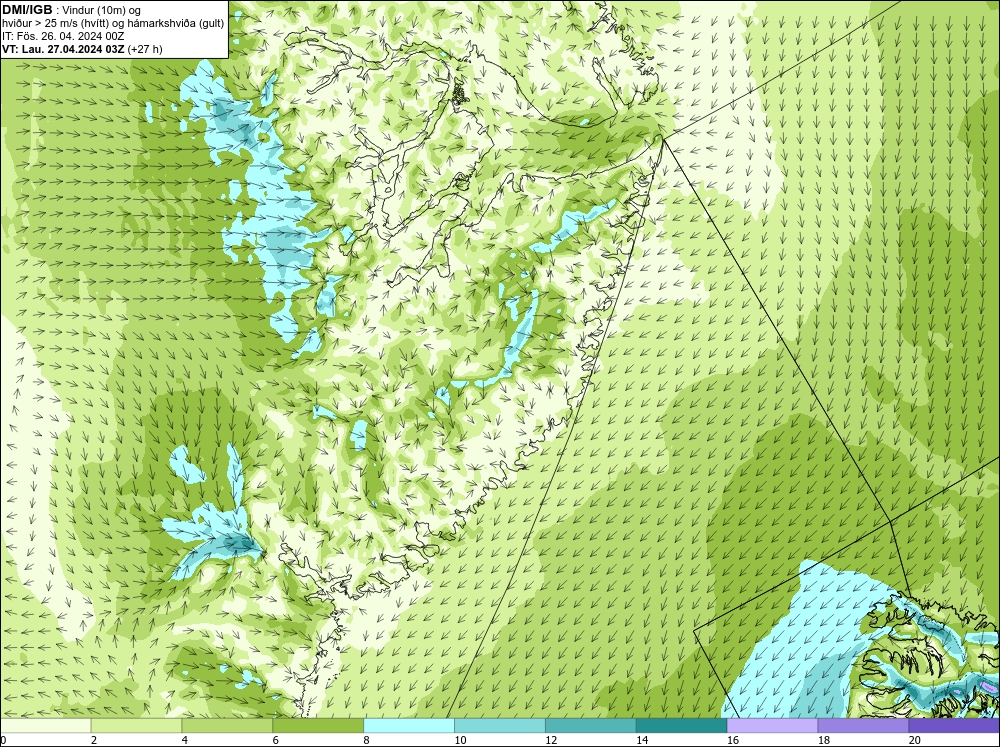Screen dimensions: 1000x747
Task: Click the 'hviður > 25 m/s (hvítt)' legend line
Action: tap(55, 23)
